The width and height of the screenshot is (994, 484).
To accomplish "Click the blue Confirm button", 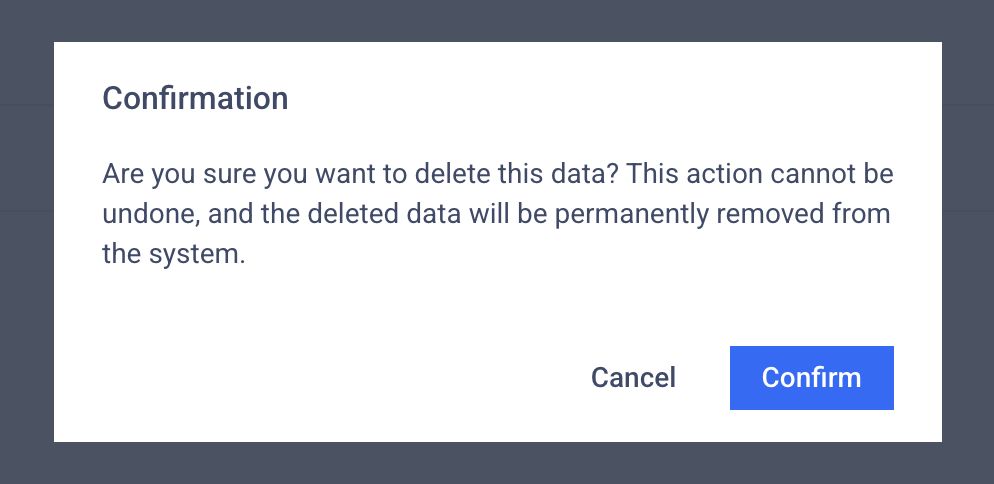I will (x=811, y=378).
